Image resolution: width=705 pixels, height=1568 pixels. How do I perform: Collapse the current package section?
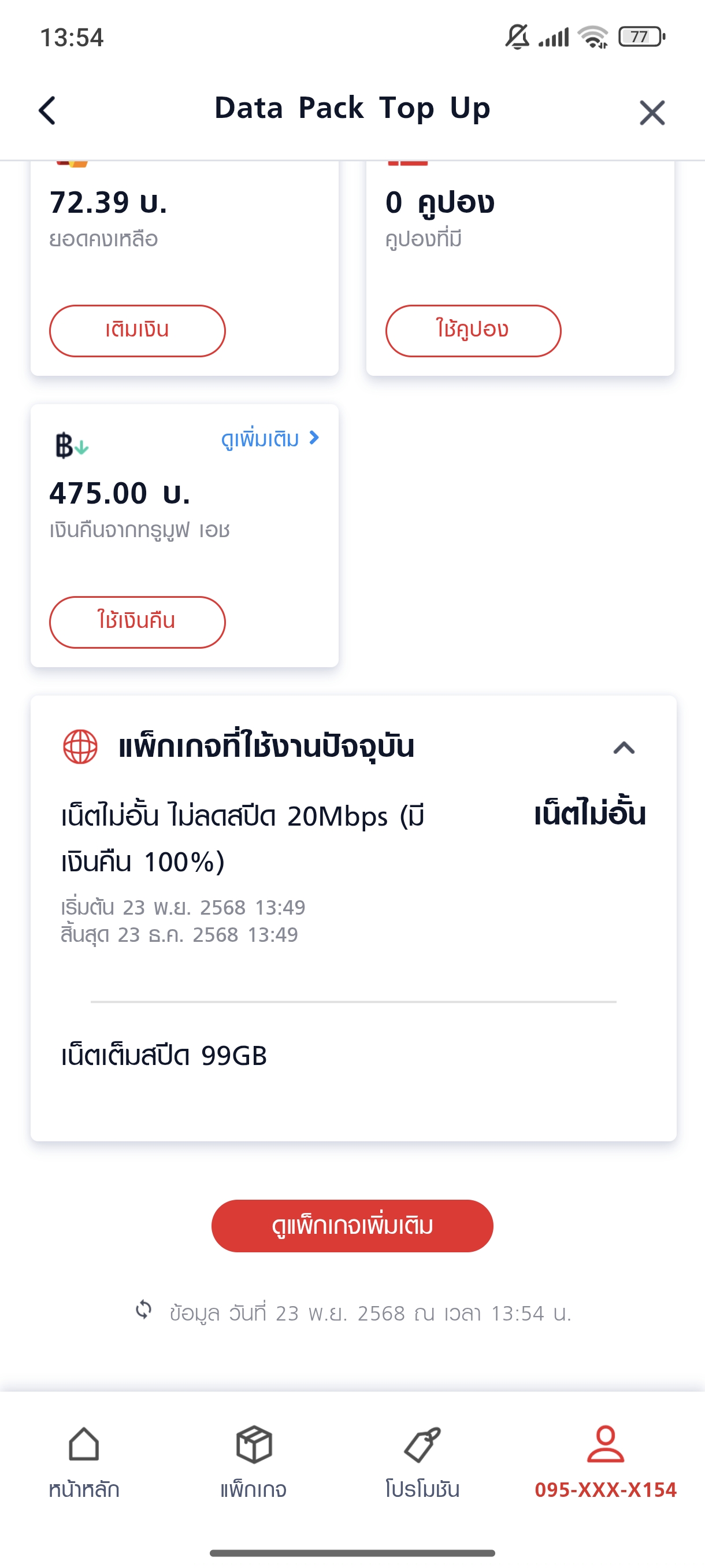(x=624, y=748)
